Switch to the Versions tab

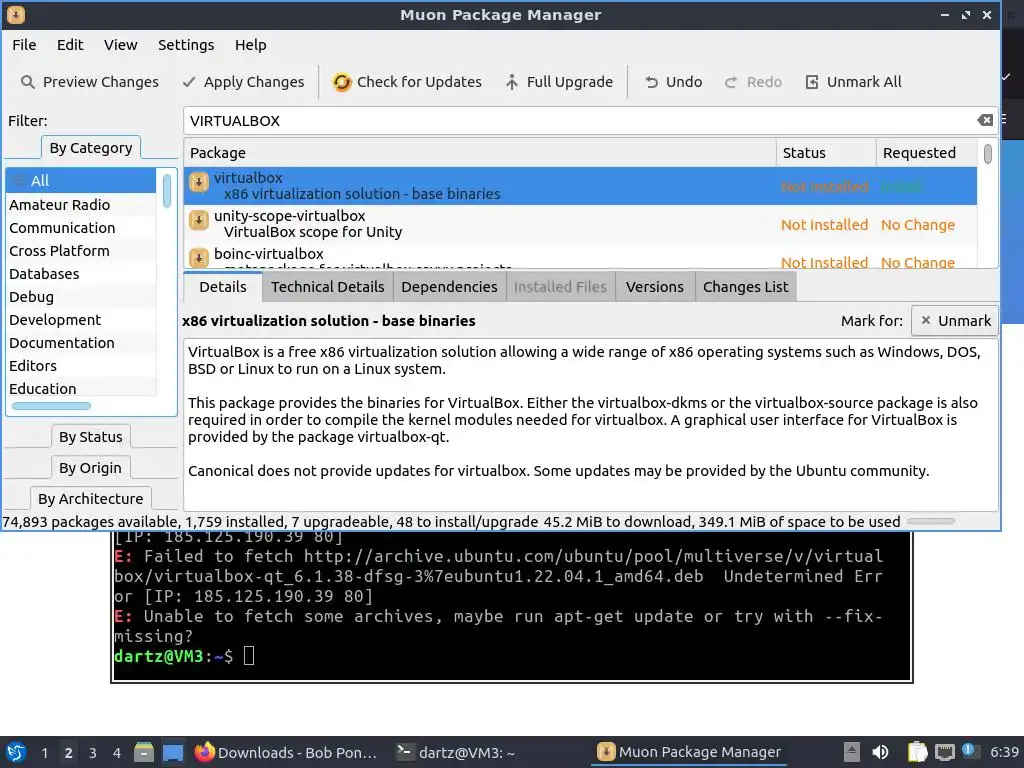655,287
